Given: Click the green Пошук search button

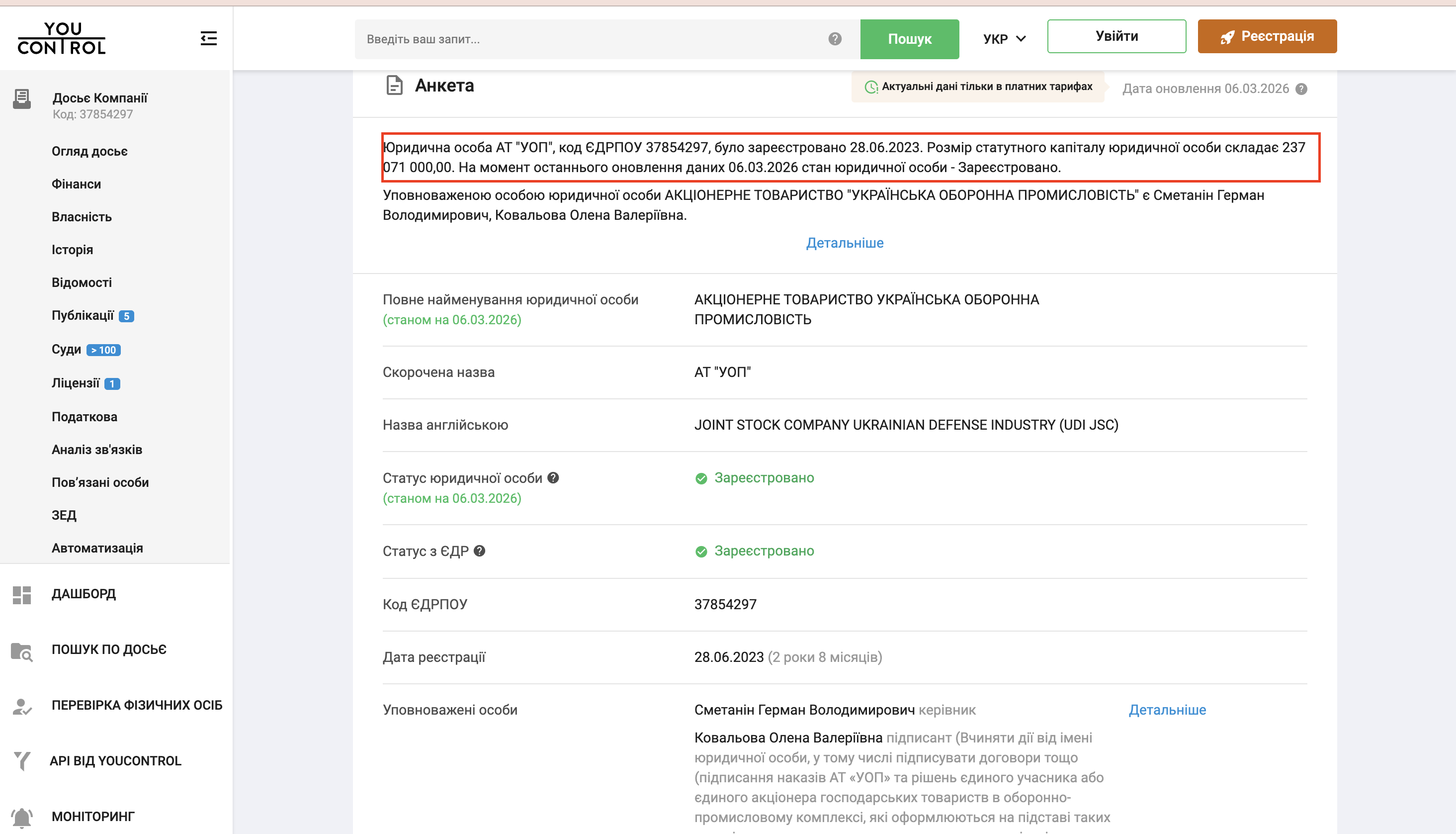Looking at the screenshot, I should pyautogui.click(x=909, y=39).
